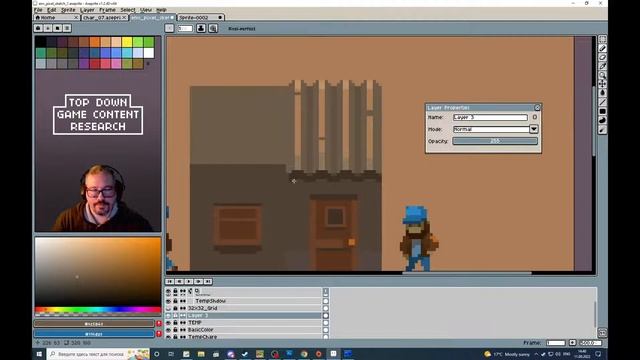The height and width of the screenshot is (360, 640).
Task: Select the Blur tool
Action: [x=602, y=129]
